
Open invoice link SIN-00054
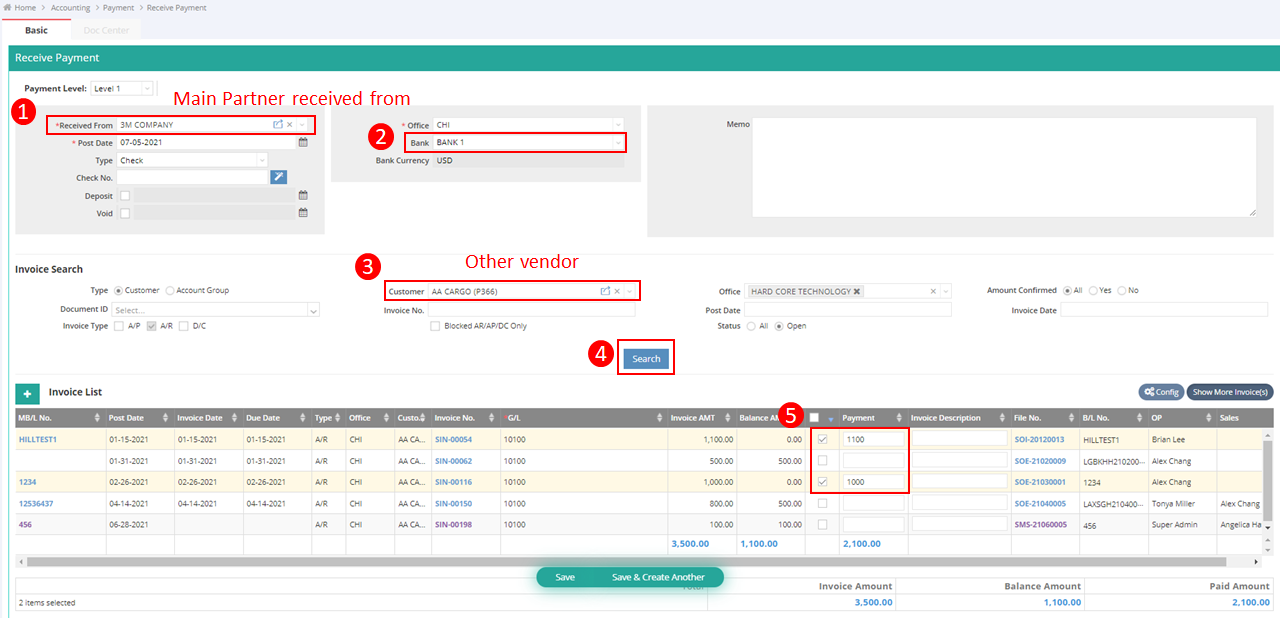click(453, 439)
